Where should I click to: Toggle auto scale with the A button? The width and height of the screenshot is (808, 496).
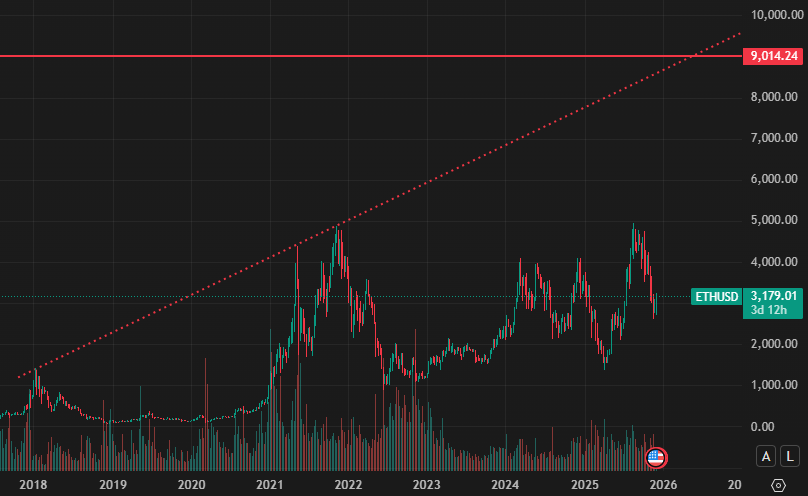pos(765,456)
